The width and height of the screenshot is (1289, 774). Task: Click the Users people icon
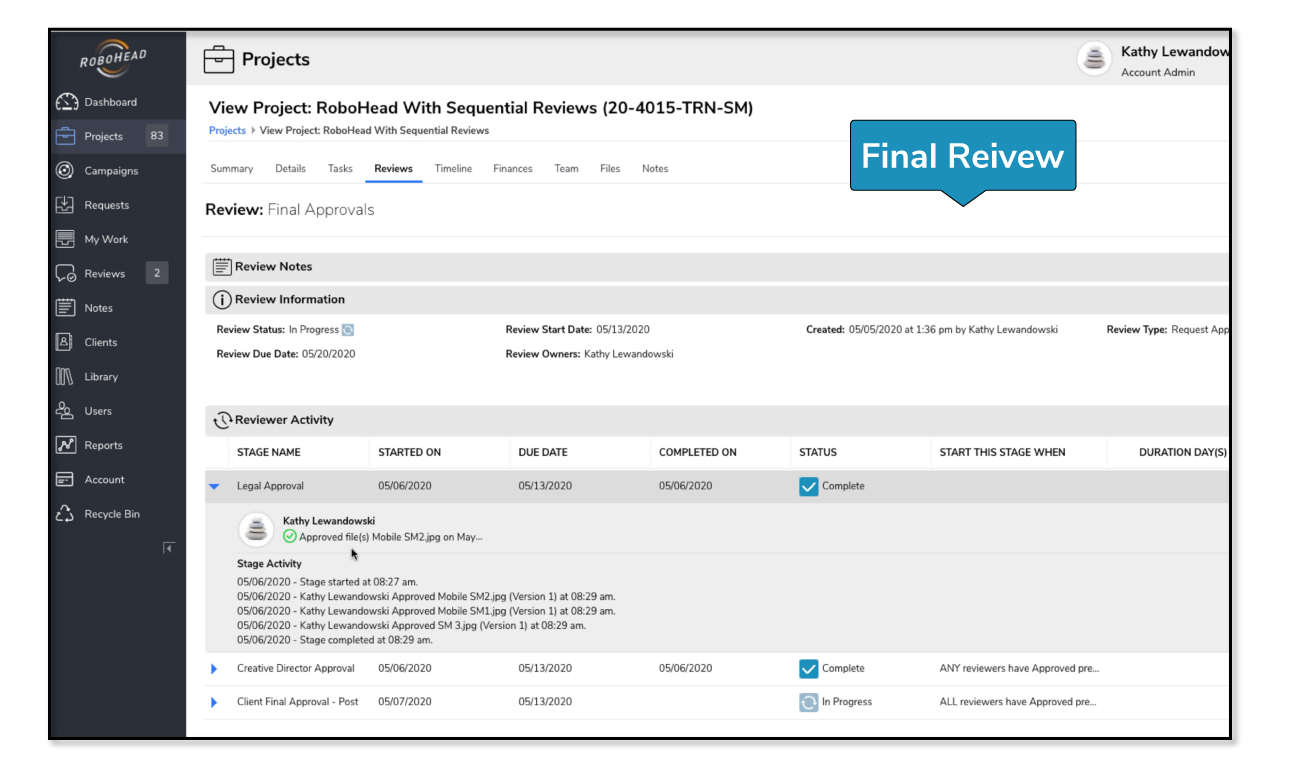coord(66,411)
